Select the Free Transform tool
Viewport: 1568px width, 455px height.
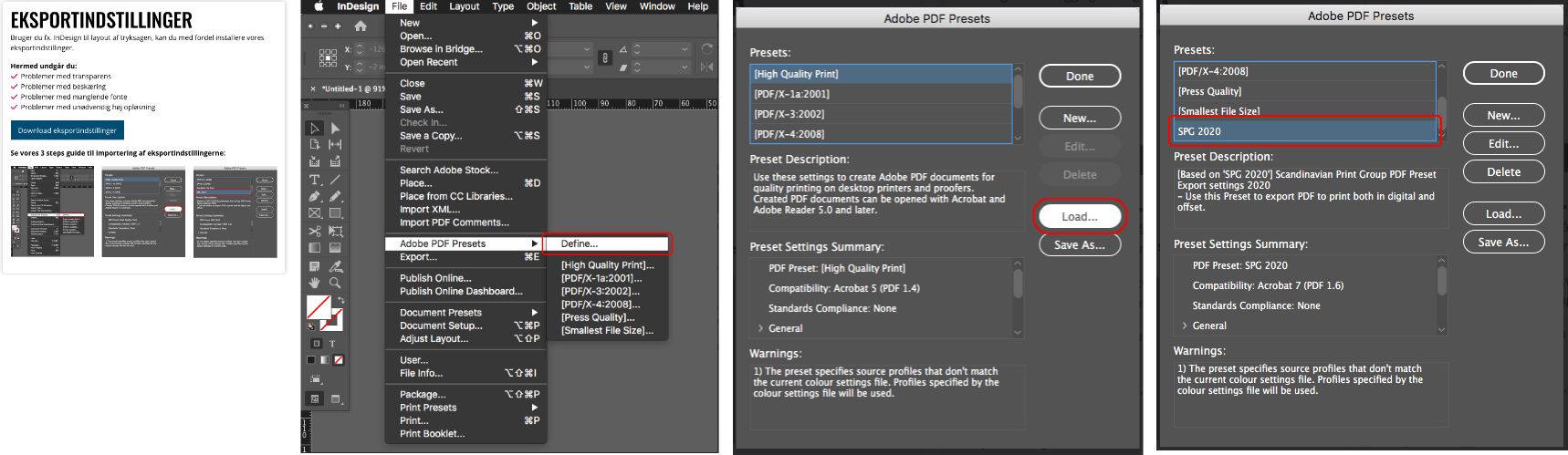point(335,231)
